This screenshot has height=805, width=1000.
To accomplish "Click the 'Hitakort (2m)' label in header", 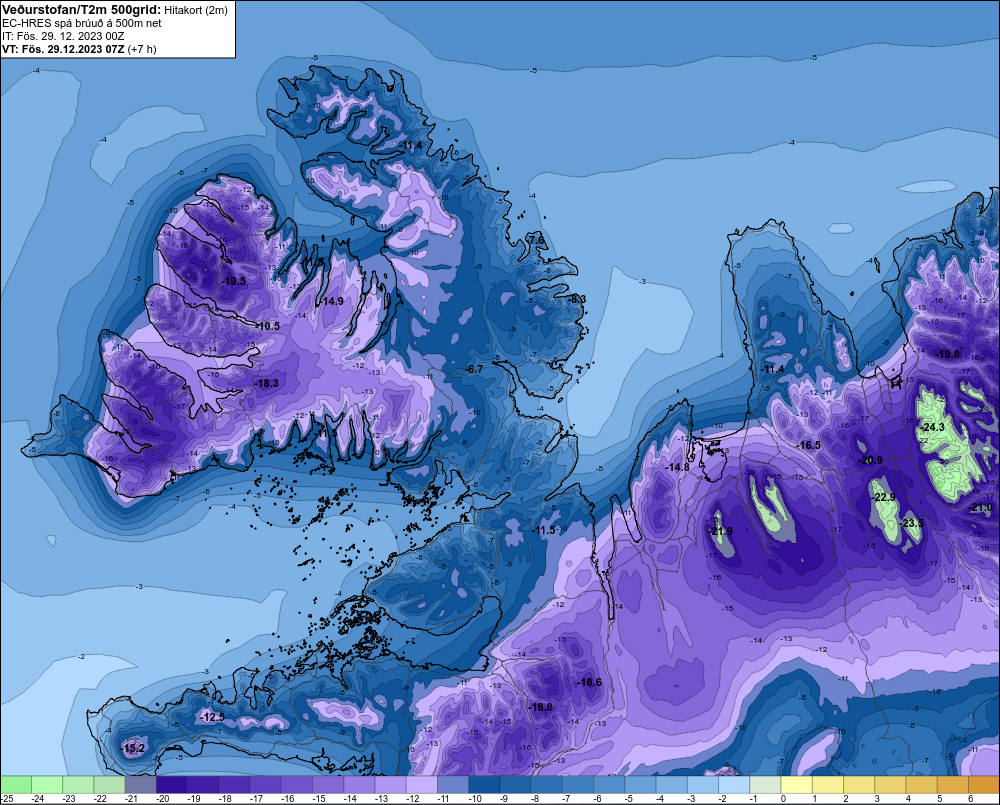I will click(x=196, y=10).
